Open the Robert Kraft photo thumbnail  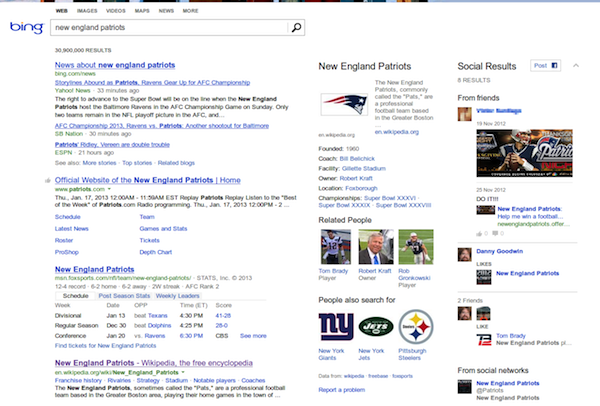point(376,247)
